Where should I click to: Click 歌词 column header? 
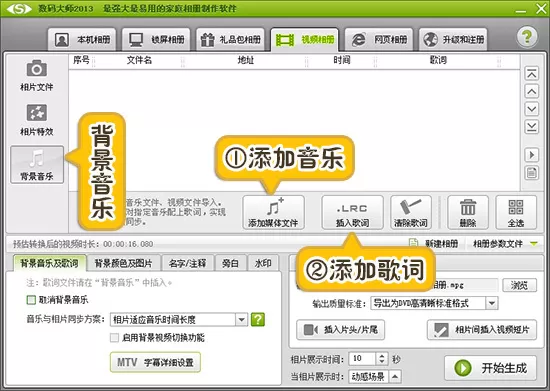point(438,60)
